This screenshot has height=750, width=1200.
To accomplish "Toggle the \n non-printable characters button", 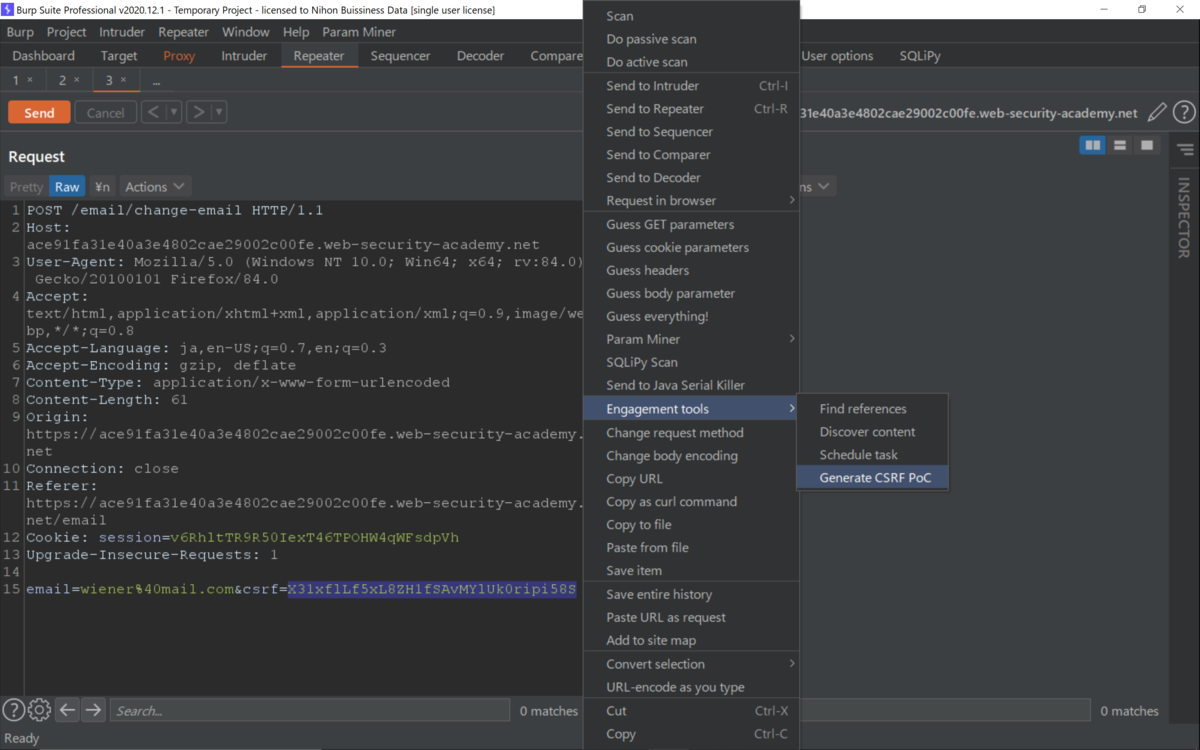I will point(102,187).
